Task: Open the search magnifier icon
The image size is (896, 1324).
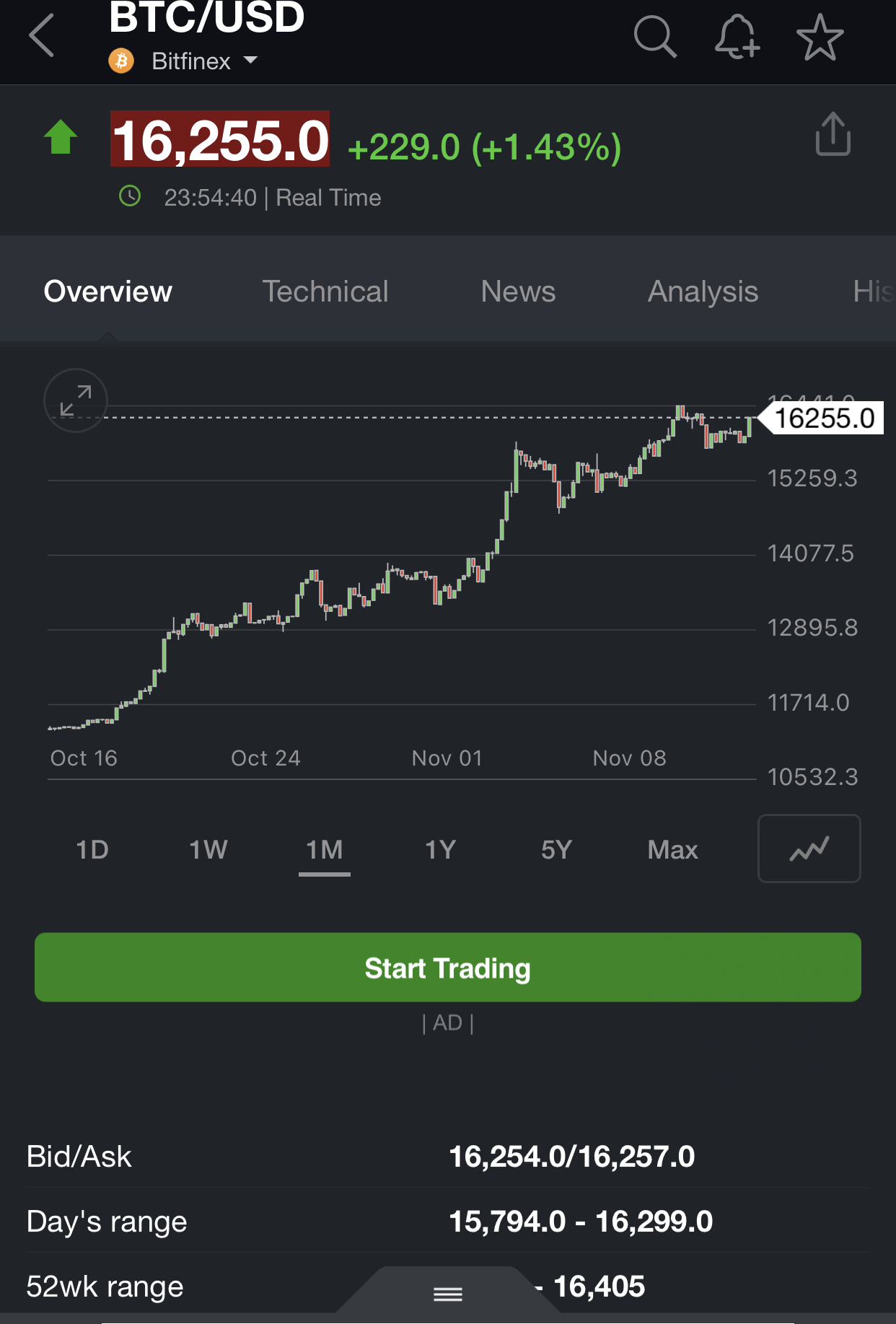Action: point(654,36)
